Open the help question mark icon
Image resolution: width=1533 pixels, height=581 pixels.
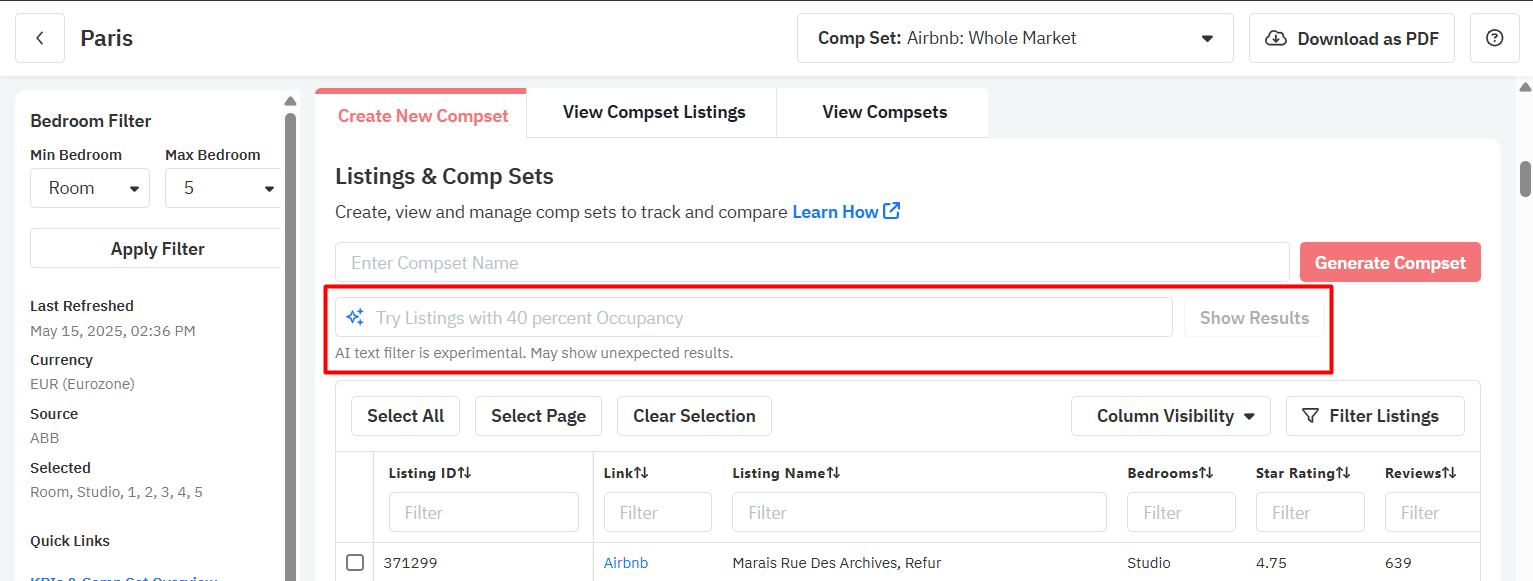click(x=1495, y=39)
